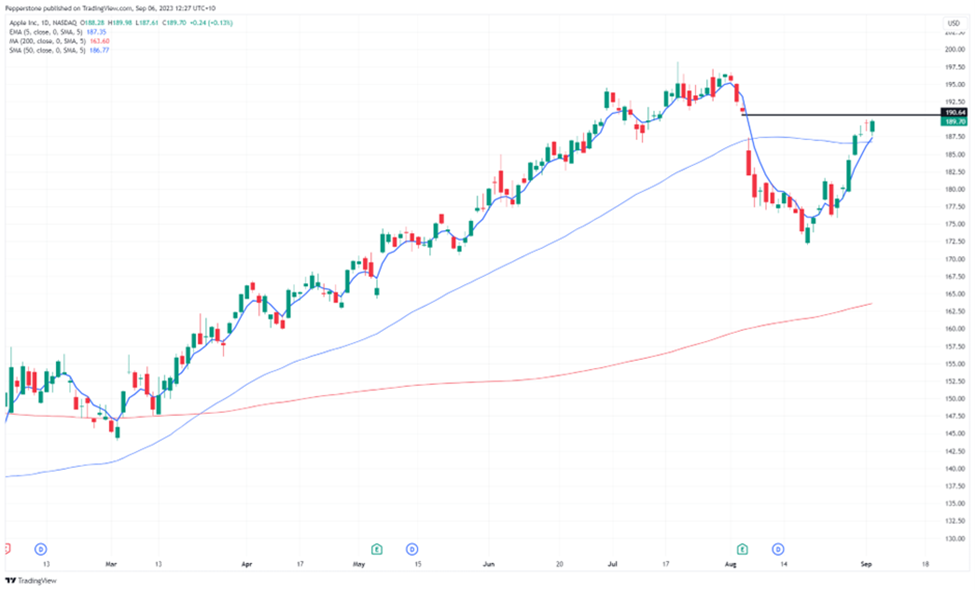Open the dividend marker before May 15
Screen dimensions: 975x590
pyautogui.click(x=410, y=549)
